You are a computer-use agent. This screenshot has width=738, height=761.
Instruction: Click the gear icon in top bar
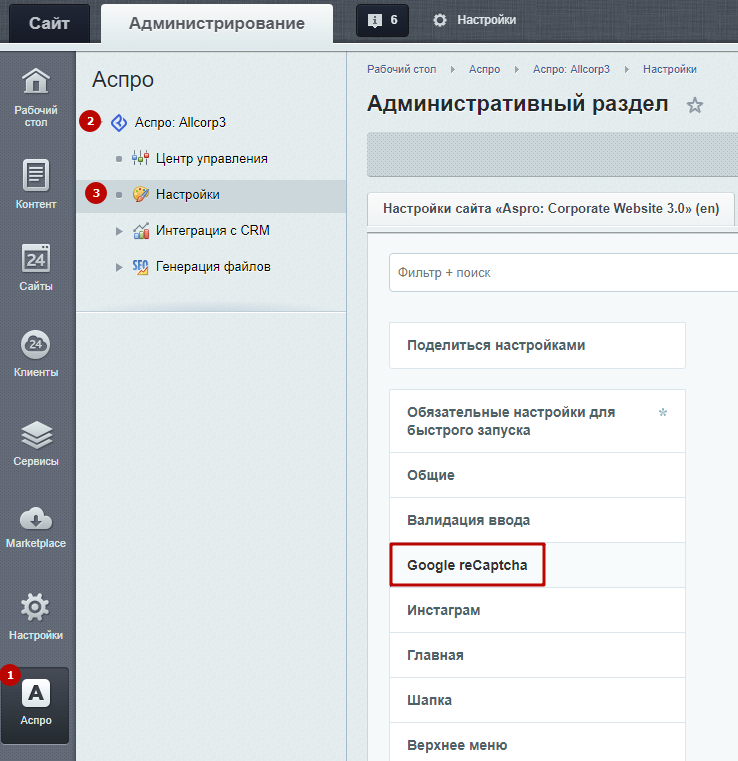[x=440, y=20]
